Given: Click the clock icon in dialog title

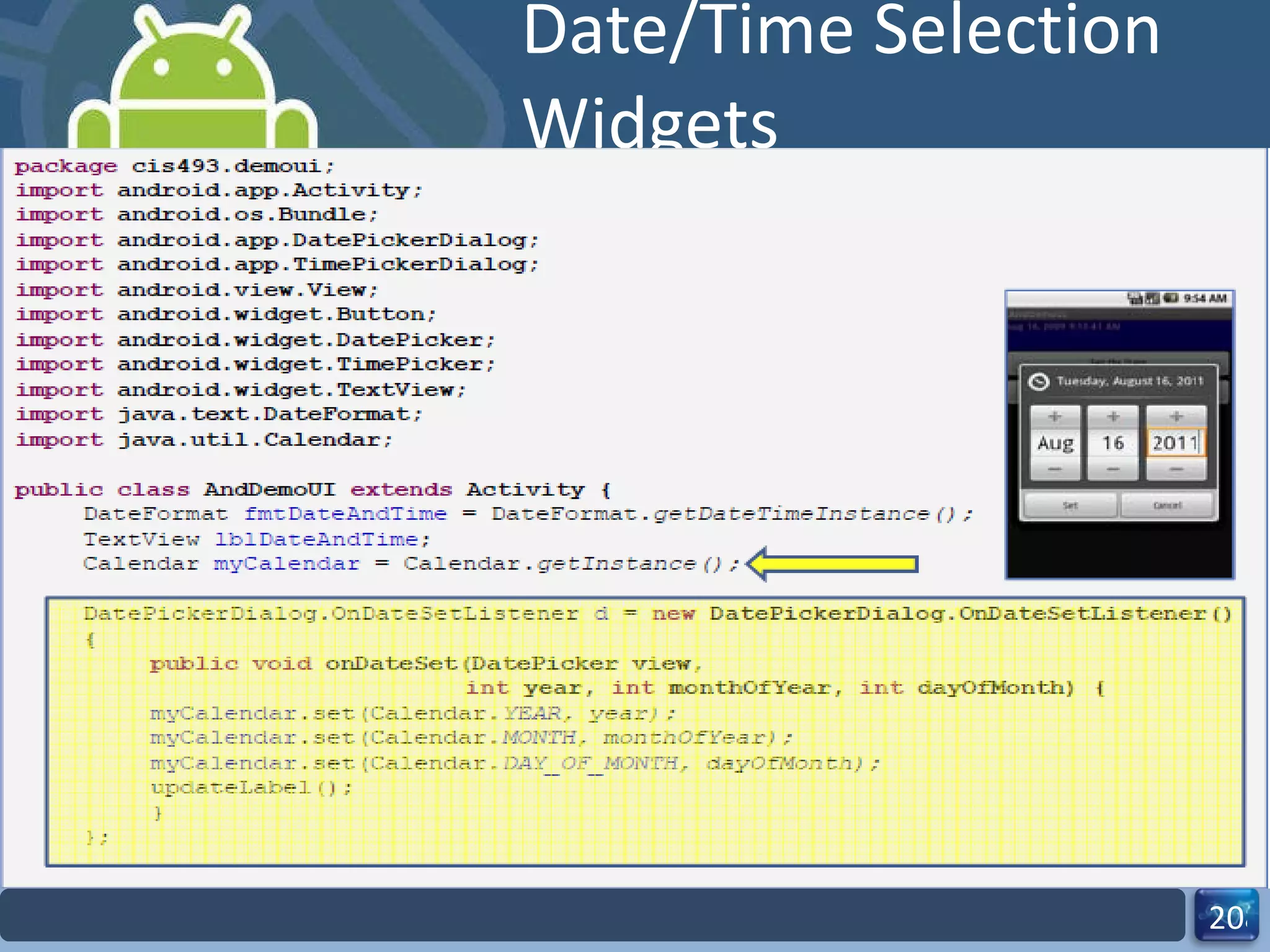Looking at the screenshot, I should 1039,381.
